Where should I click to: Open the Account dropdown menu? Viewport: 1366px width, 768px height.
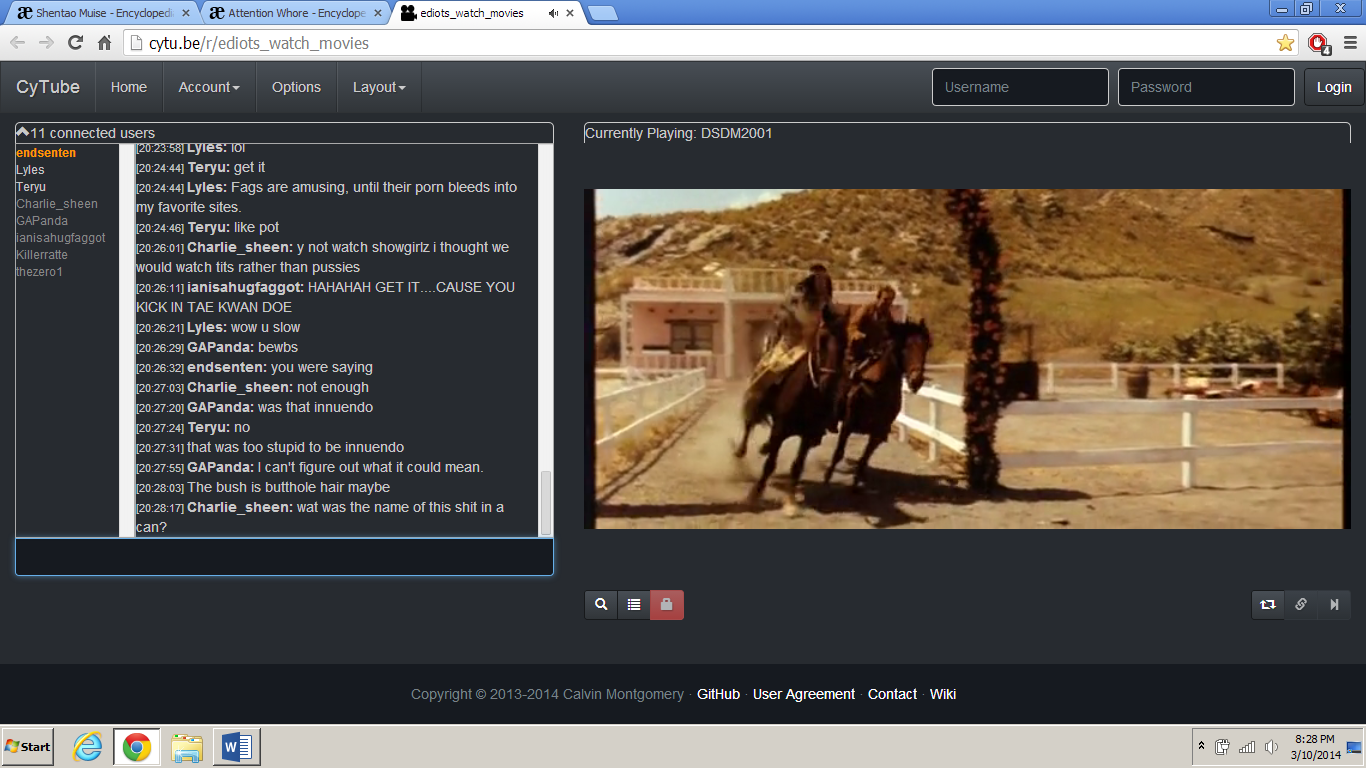[209, 87]
